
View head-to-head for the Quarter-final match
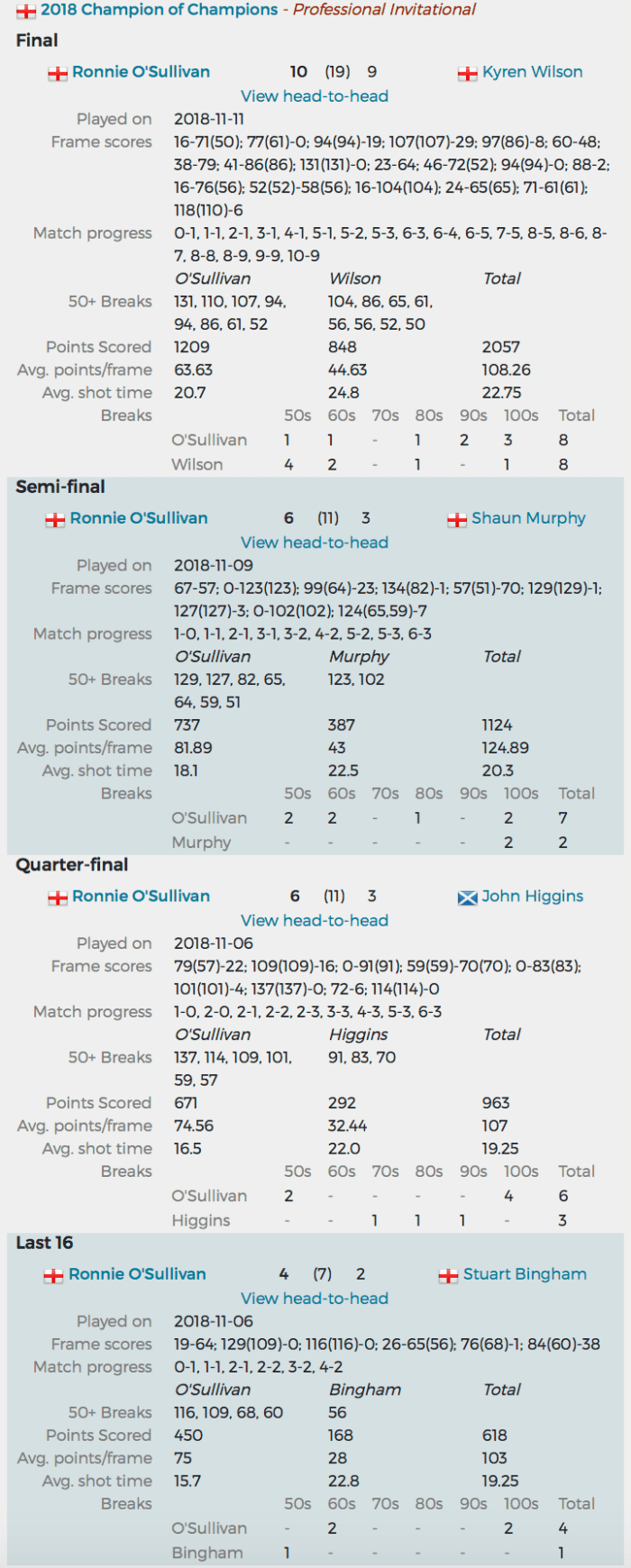pos(315,921)
